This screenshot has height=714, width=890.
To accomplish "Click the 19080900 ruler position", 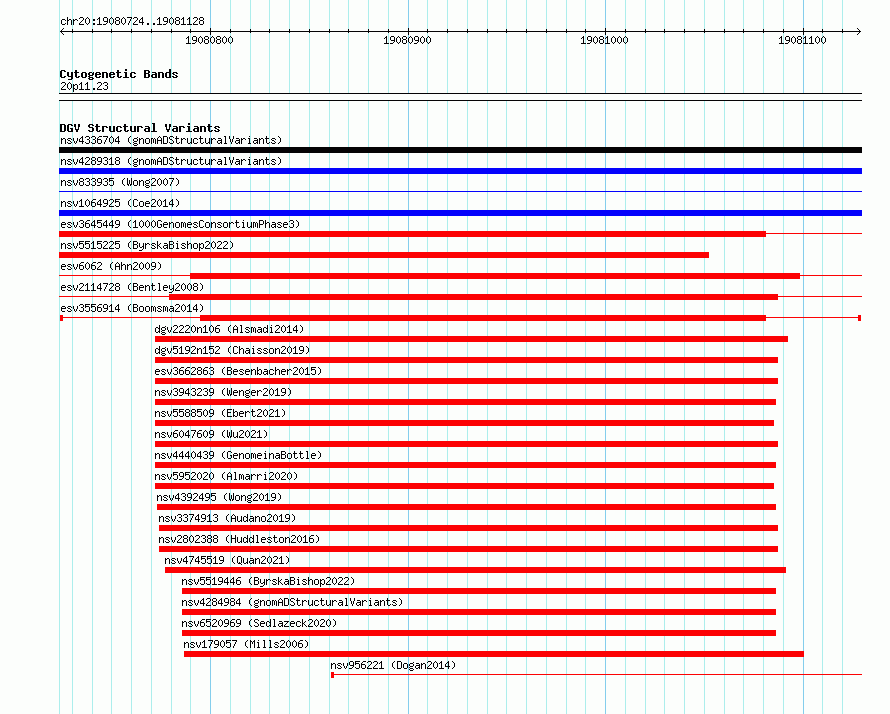I will click(408, 40).
